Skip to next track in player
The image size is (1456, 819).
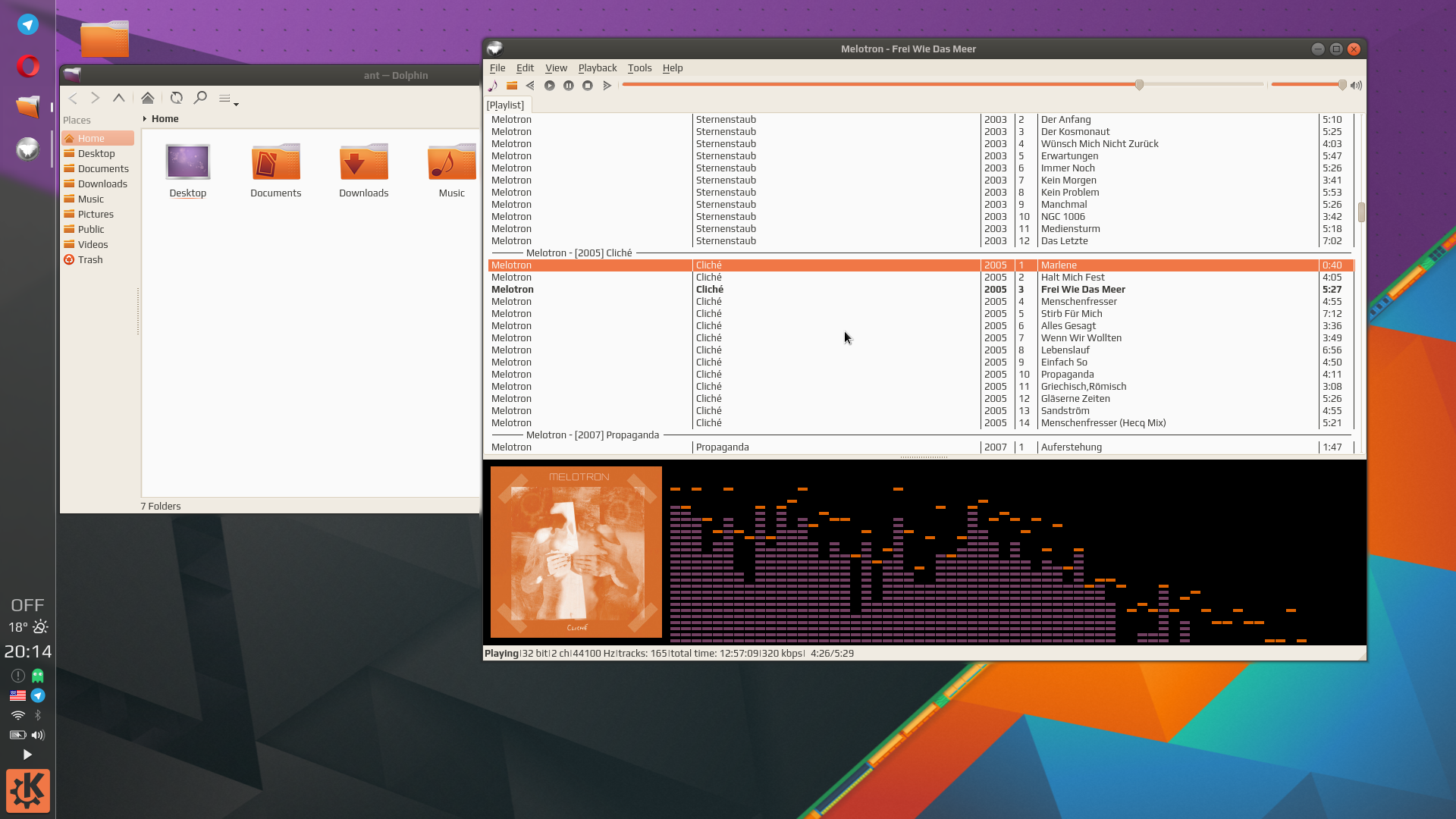(607, 86)
